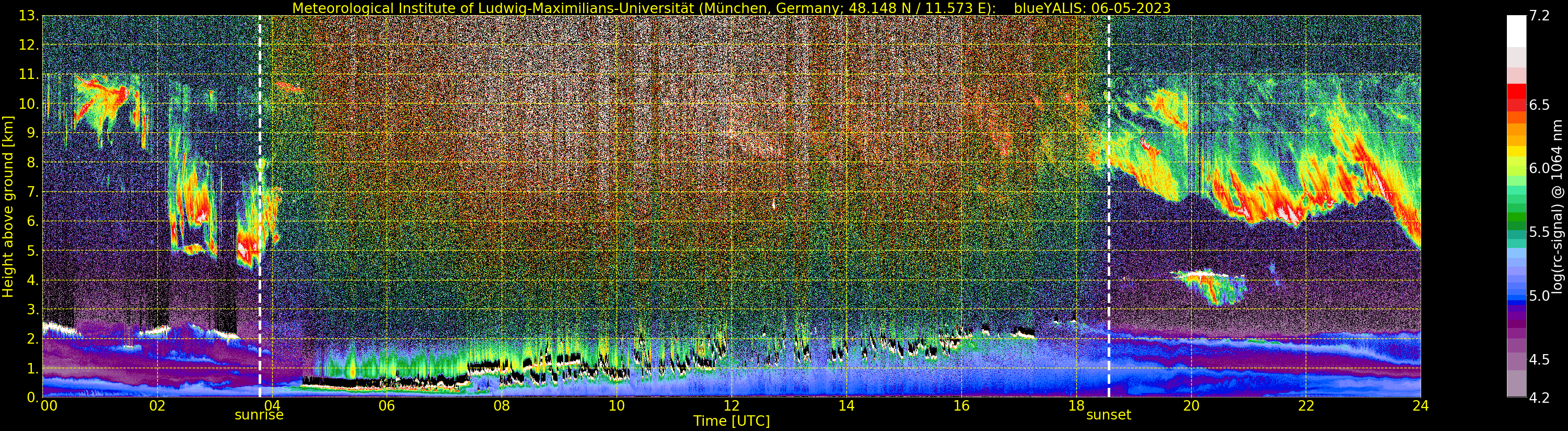Click the time axis tick label 10
1568x431 pixels.
(x=617, y=405)
